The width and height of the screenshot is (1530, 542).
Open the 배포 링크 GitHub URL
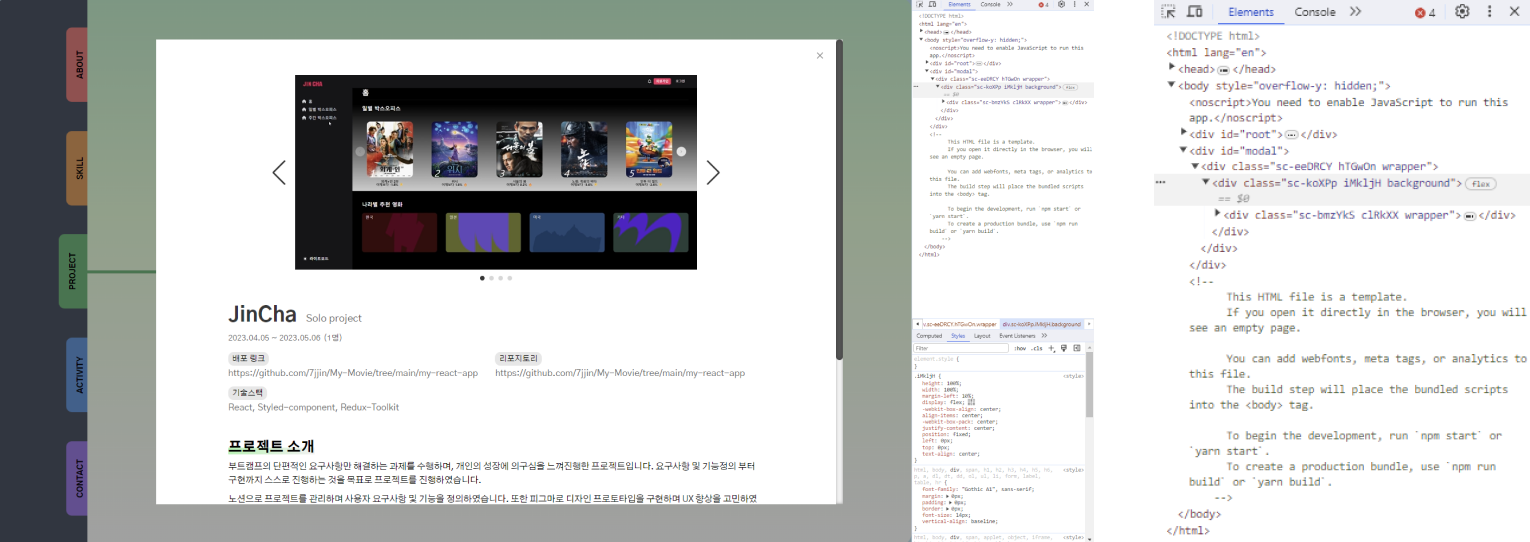click(x=353, y=373)
